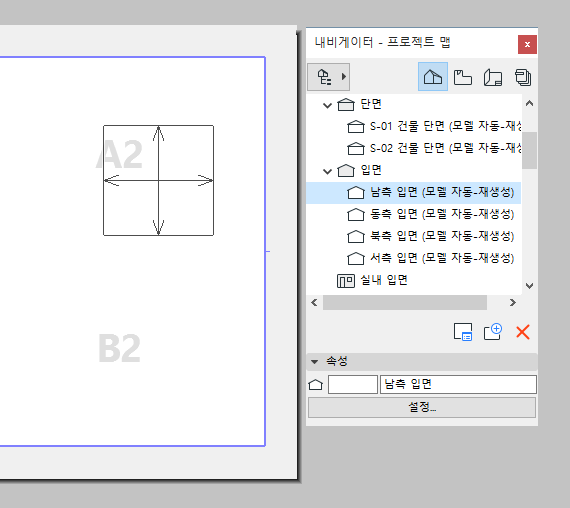Open the navigator project chooser dropdown

point(328,77)
